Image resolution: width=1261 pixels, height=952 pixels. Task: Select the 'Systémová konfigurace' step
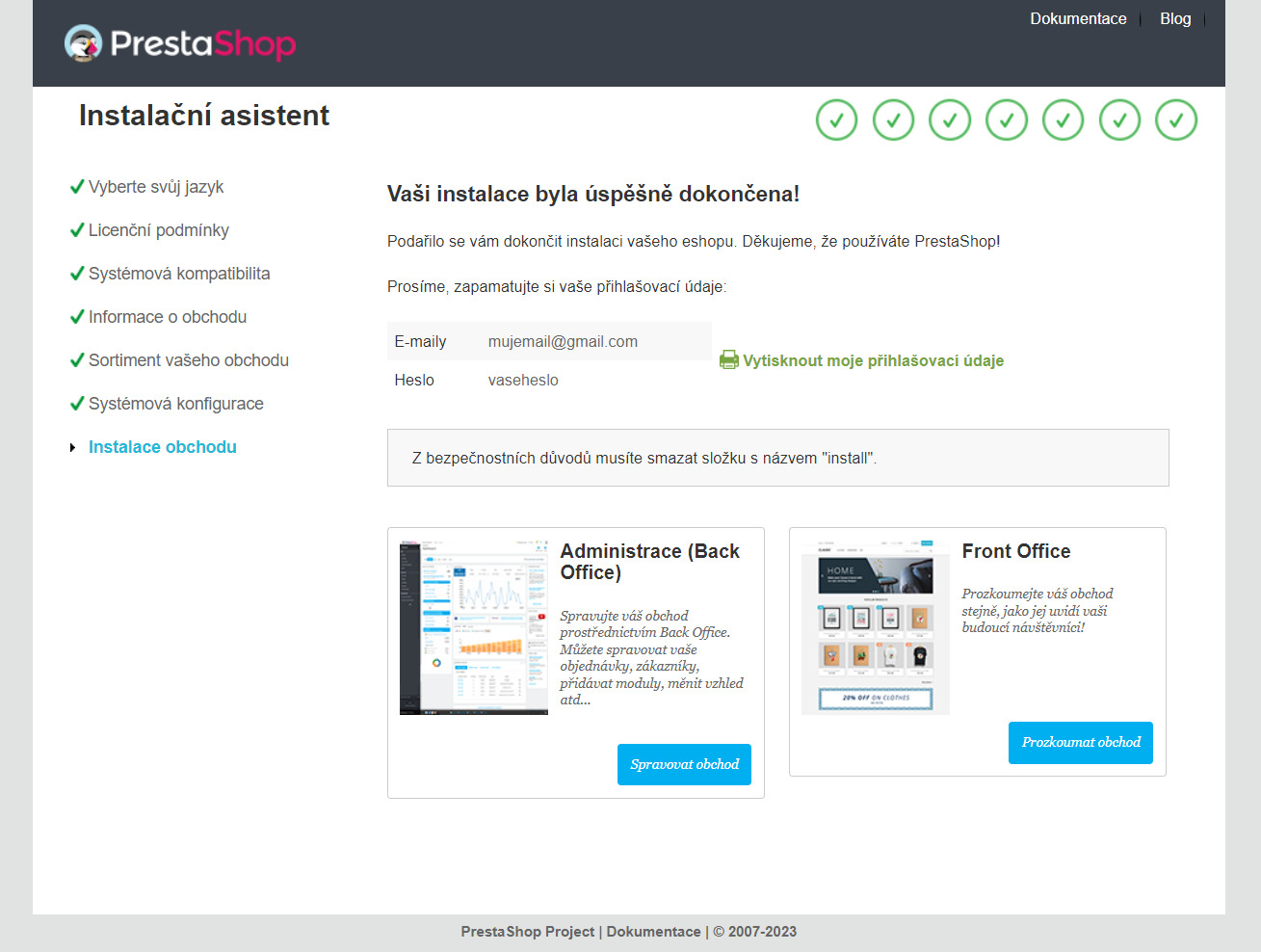[x=176, y=404]
